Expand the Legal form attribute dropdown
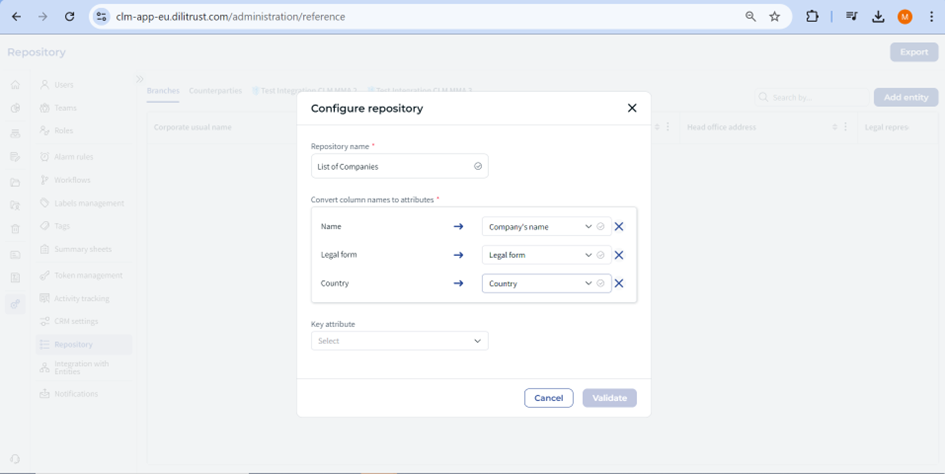 [x=588, y=255]
